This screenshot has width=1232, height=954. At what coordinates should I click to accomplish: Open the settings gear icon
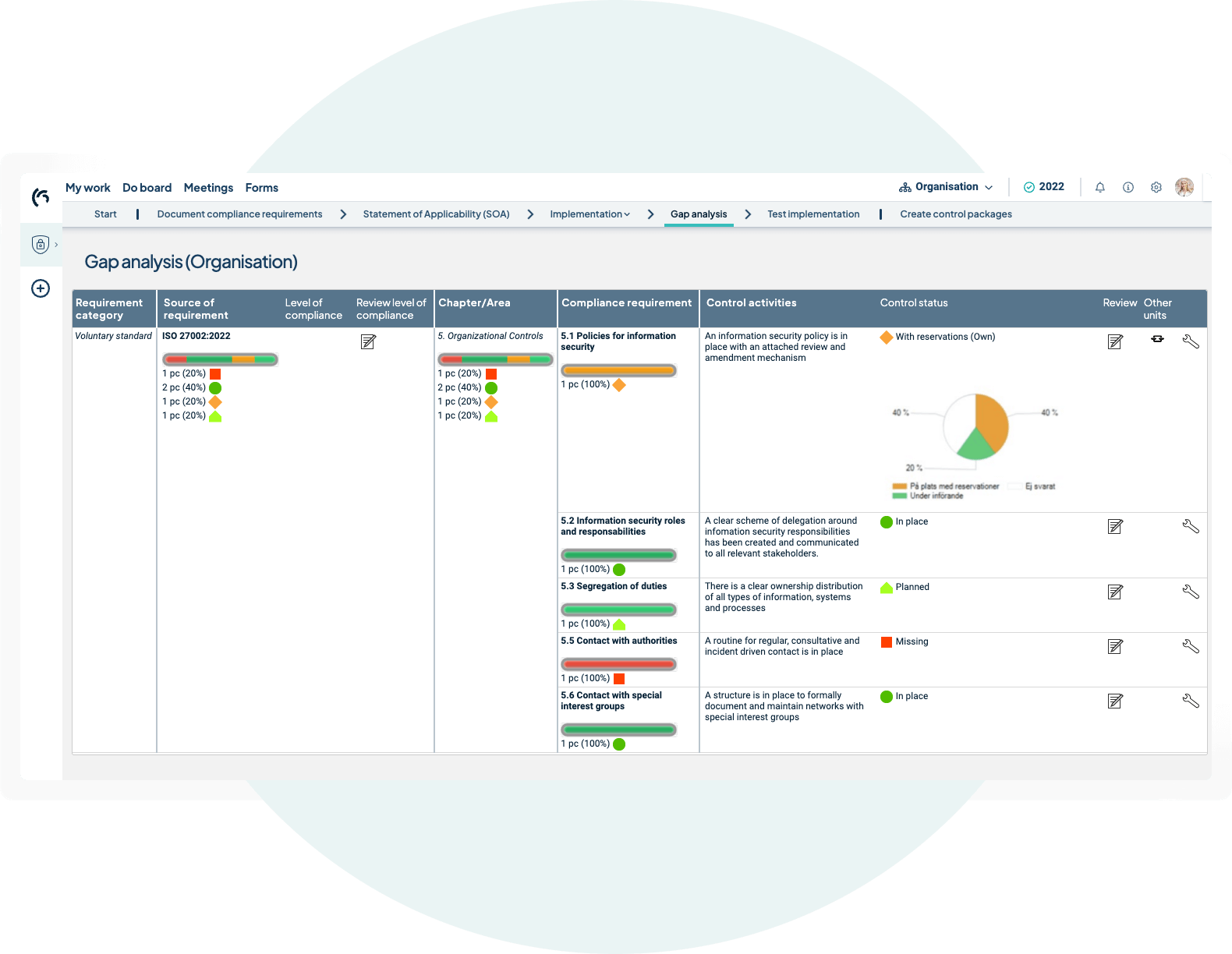(1156, 187)
